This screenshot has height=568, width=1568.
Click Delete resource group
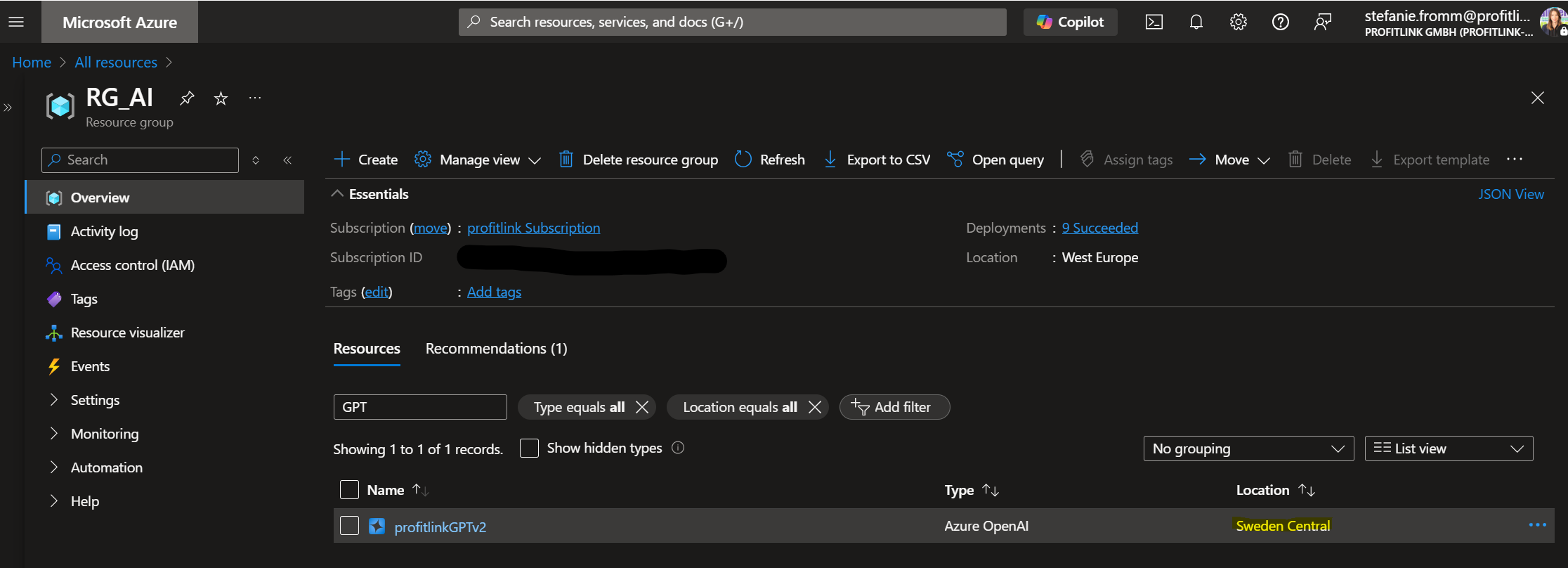639,160
